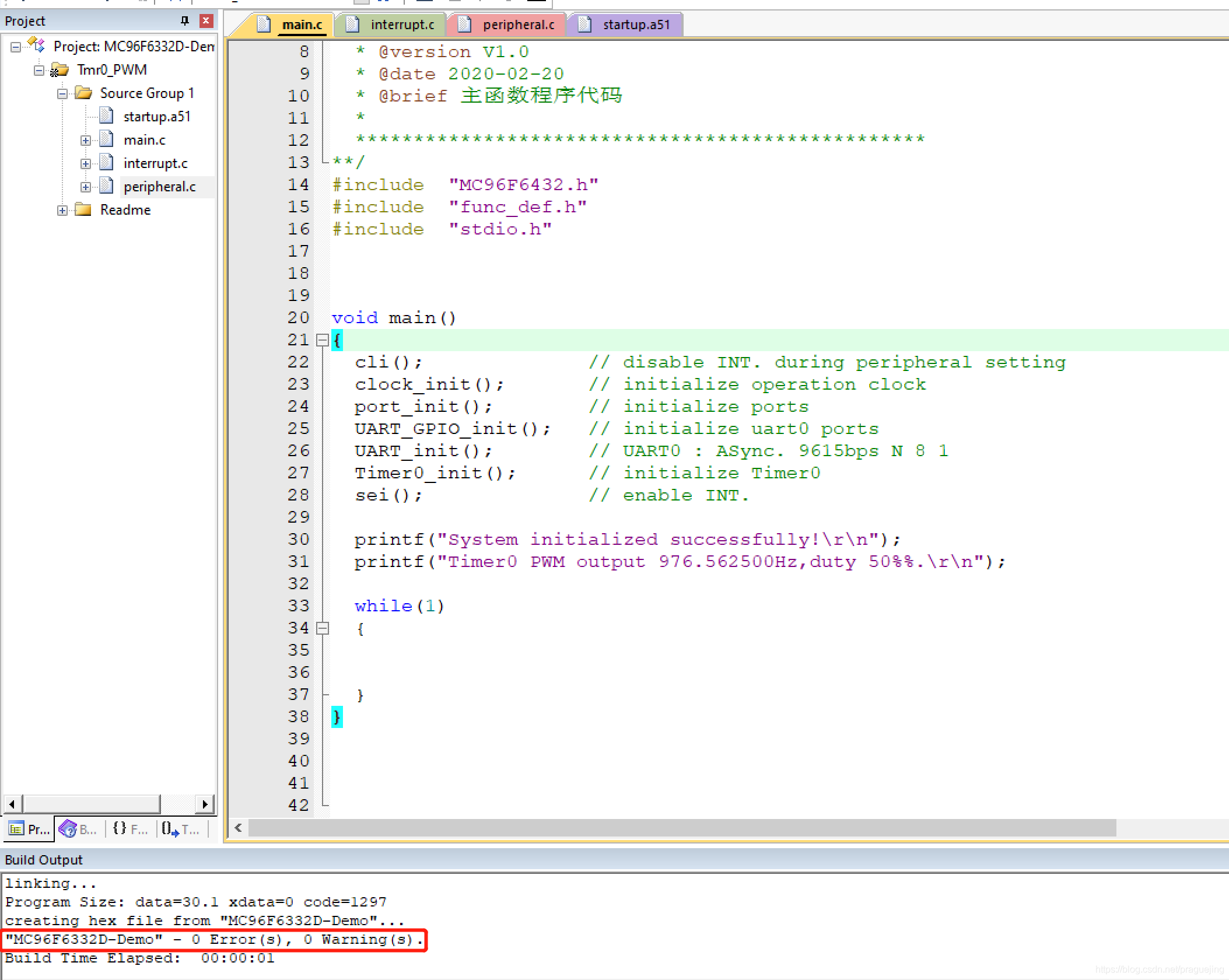Expand the interrupt.c tree node
The width and height of the screenshot is (1229, 980).
click(86, 163)
